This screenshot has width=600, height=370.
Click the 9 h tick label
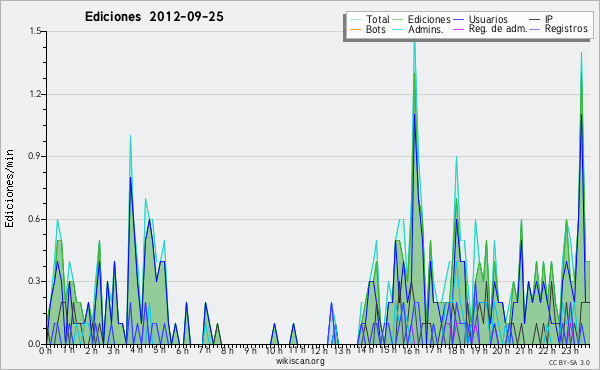250,350
